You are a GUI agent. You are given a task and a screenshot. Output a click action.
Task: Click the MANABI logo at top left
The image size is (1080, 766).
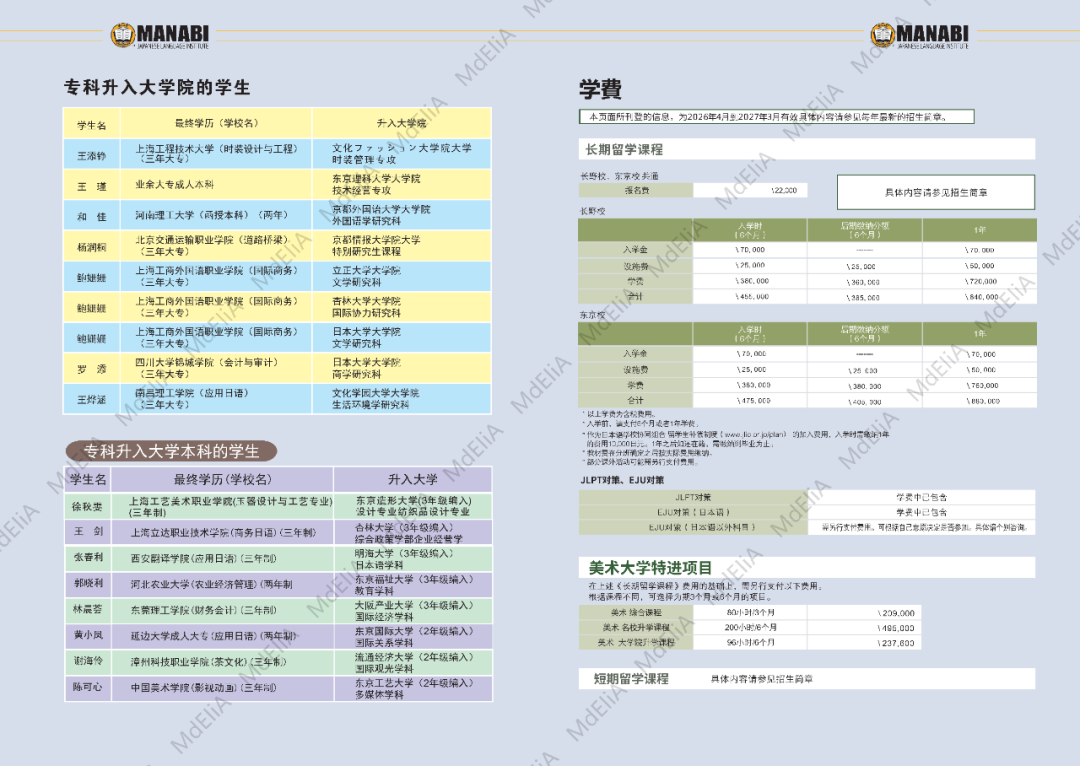tap(160, 35)
